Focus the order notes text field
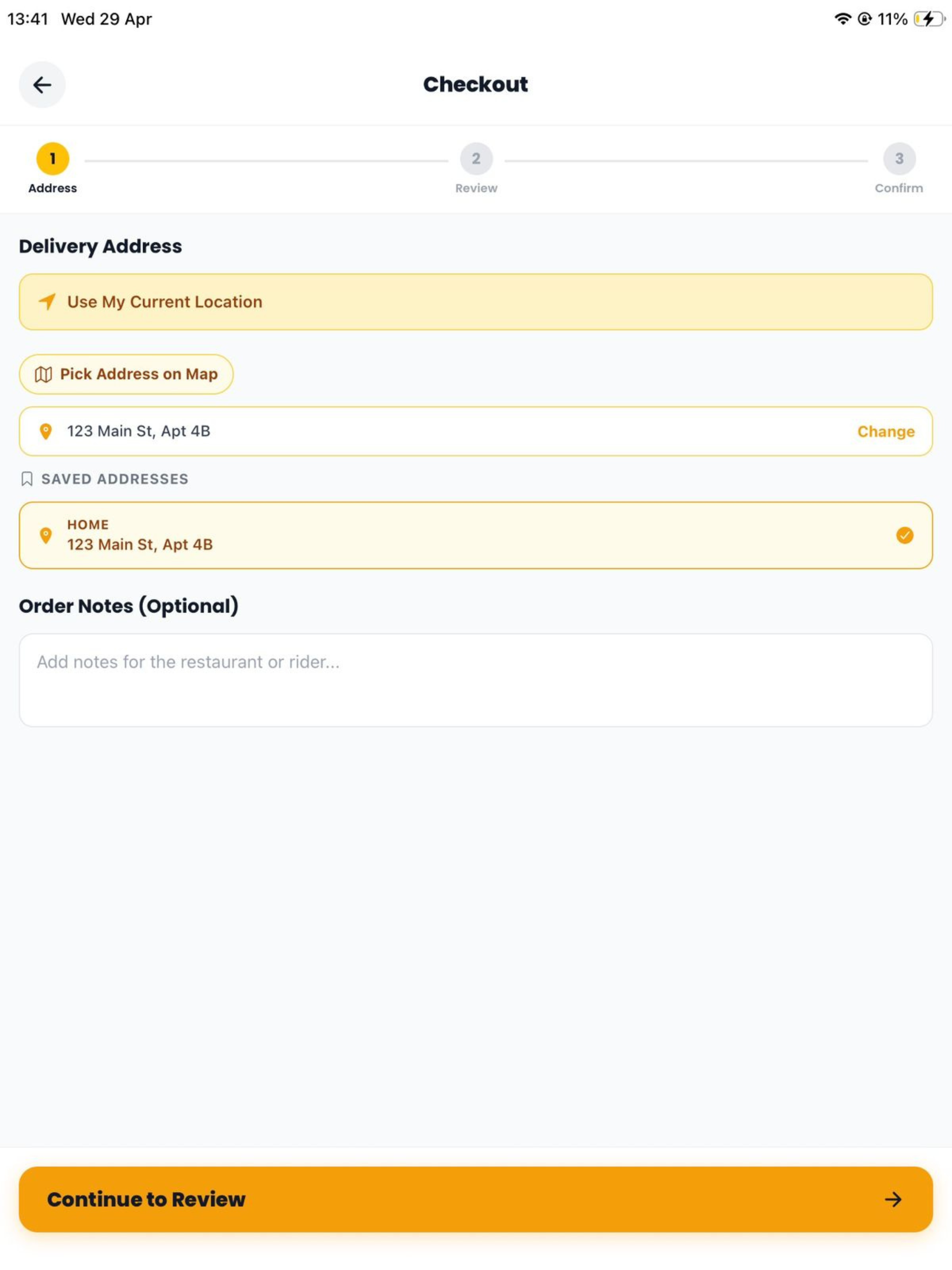 click(476, 680)
